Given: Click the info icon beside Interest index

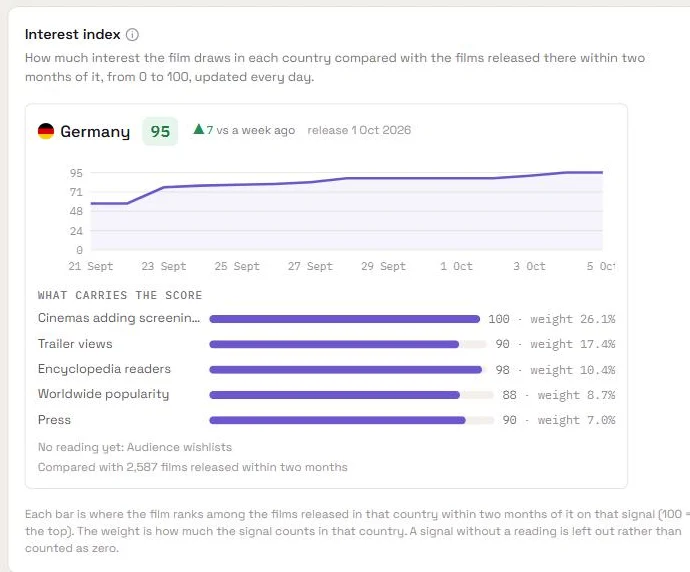Looking at the screenshot, I should pos(132,34).
